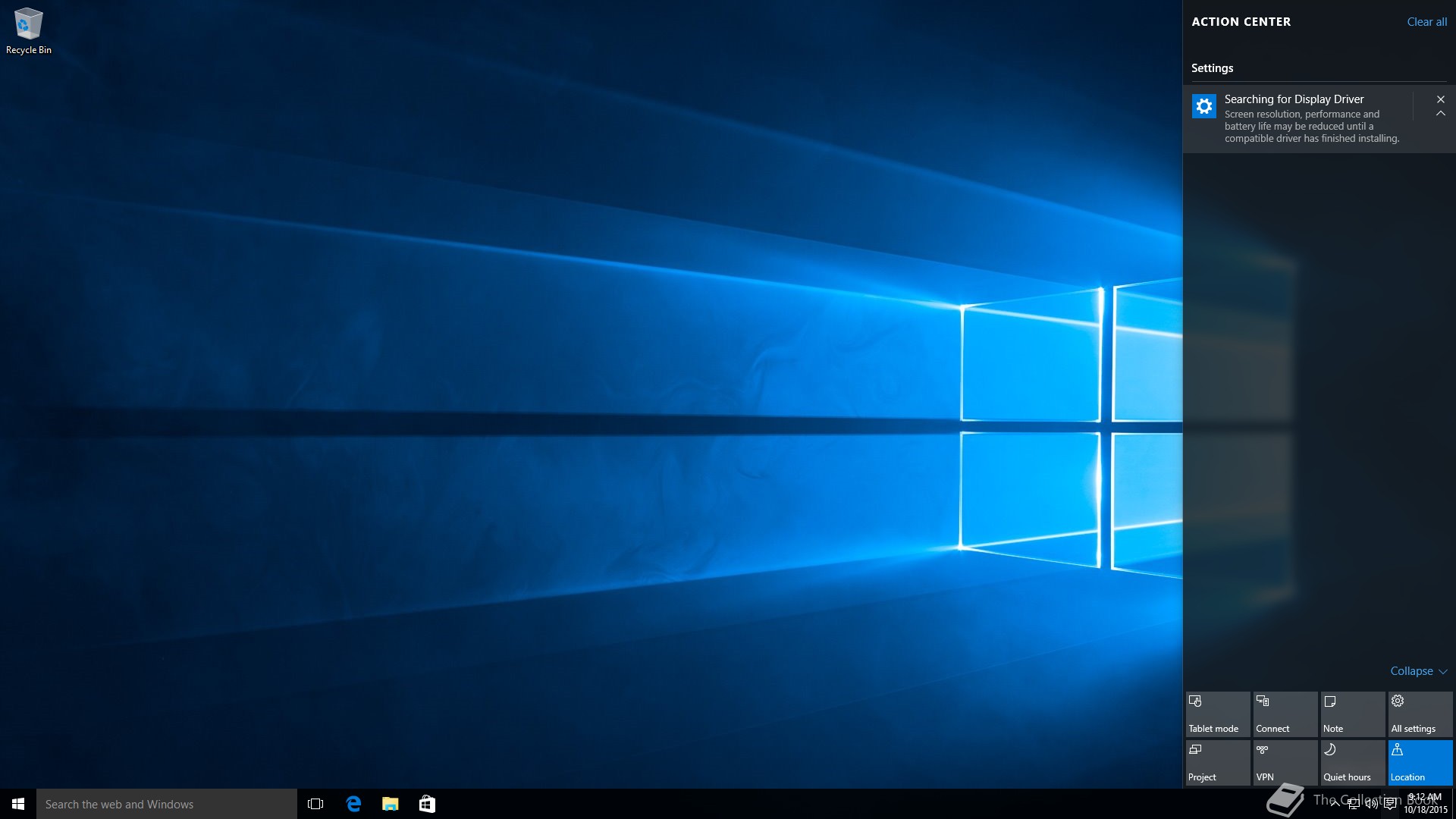1456x819 pixels.
Task: Open the Project quick action tile
Action: click(x=1217, y=762)
